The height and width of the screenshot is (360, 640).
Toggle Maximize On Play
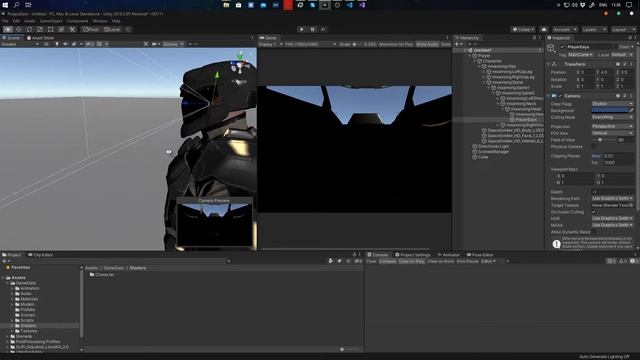coord(396,44)
